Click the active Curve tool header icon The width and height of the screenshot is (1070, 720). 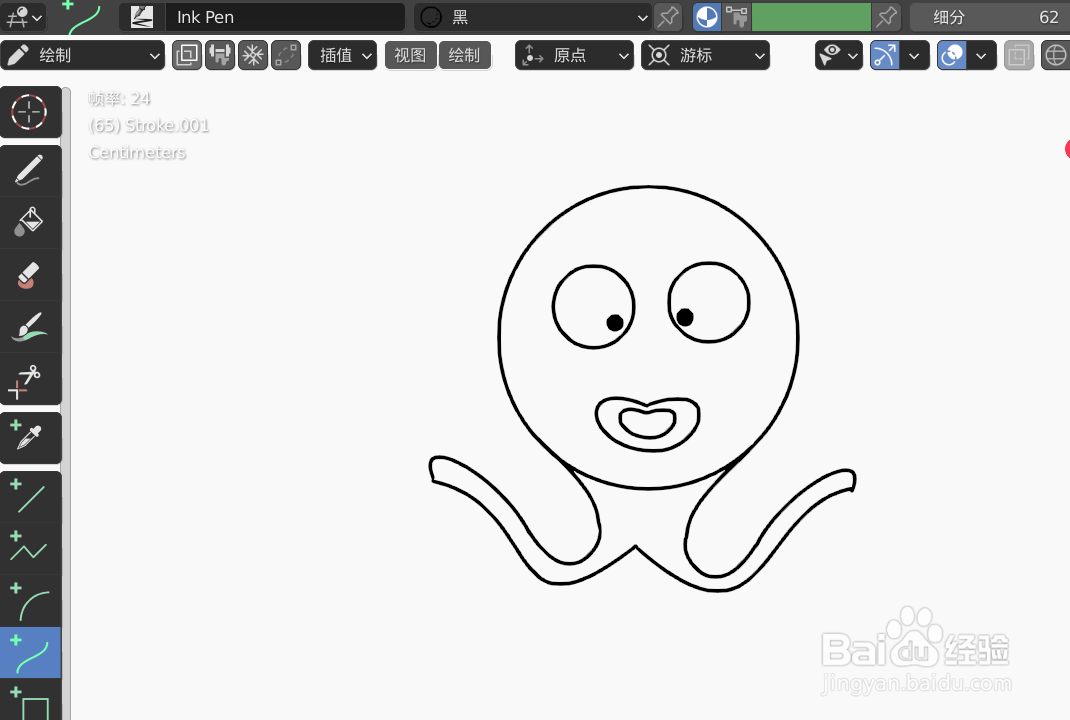[x=83, y=17]
